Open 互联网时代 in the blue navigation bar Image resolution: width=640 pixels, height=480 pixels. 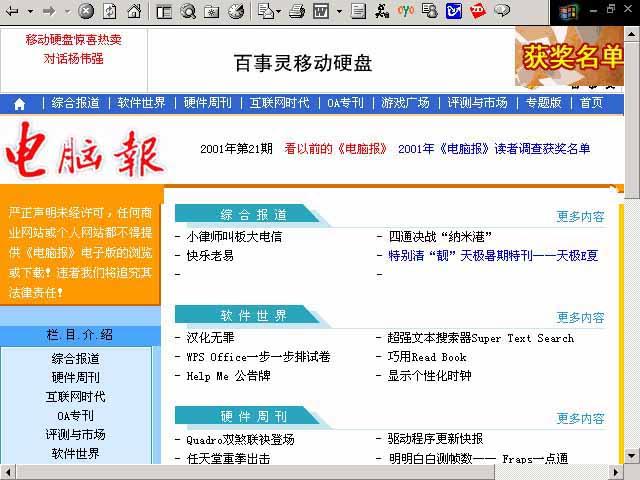280,103
